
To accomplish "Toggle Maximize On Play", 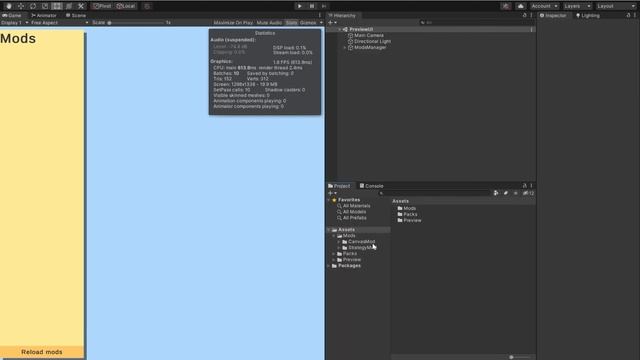I will (x=233, y=23).
